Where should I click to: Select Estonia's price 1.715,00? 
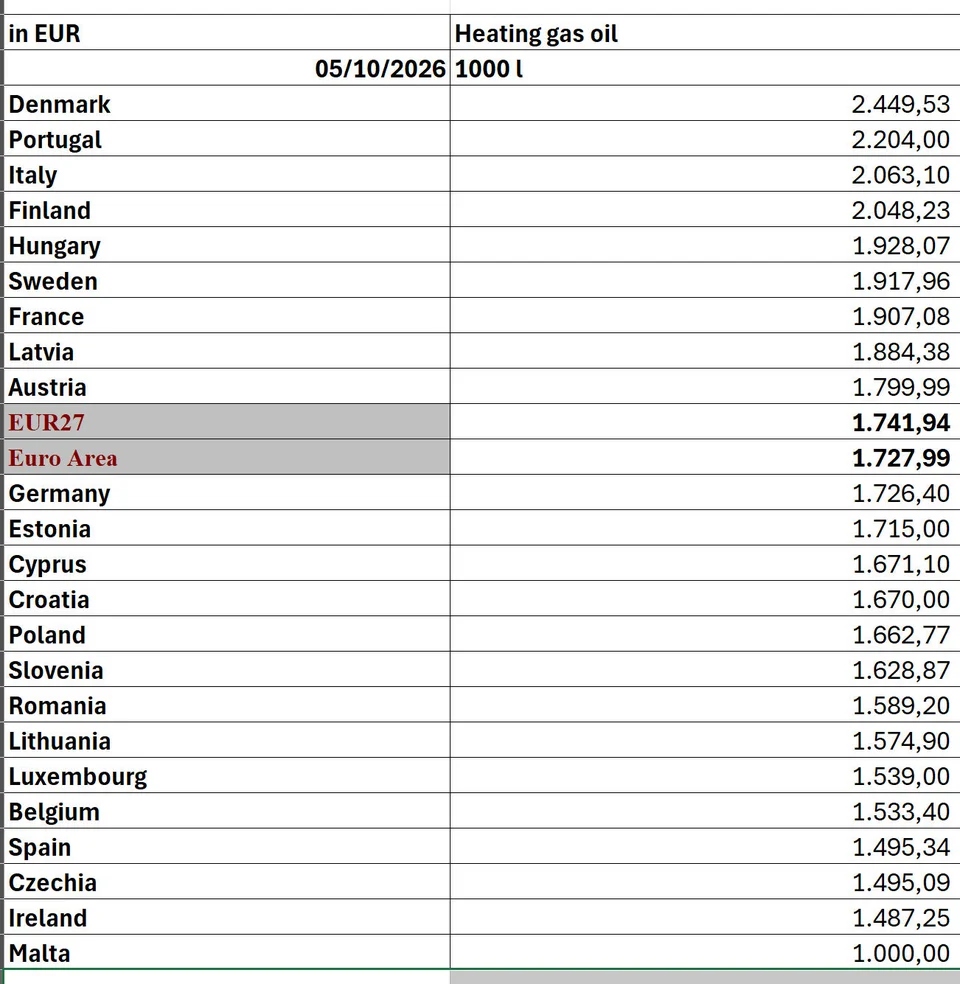click(705, 528)
